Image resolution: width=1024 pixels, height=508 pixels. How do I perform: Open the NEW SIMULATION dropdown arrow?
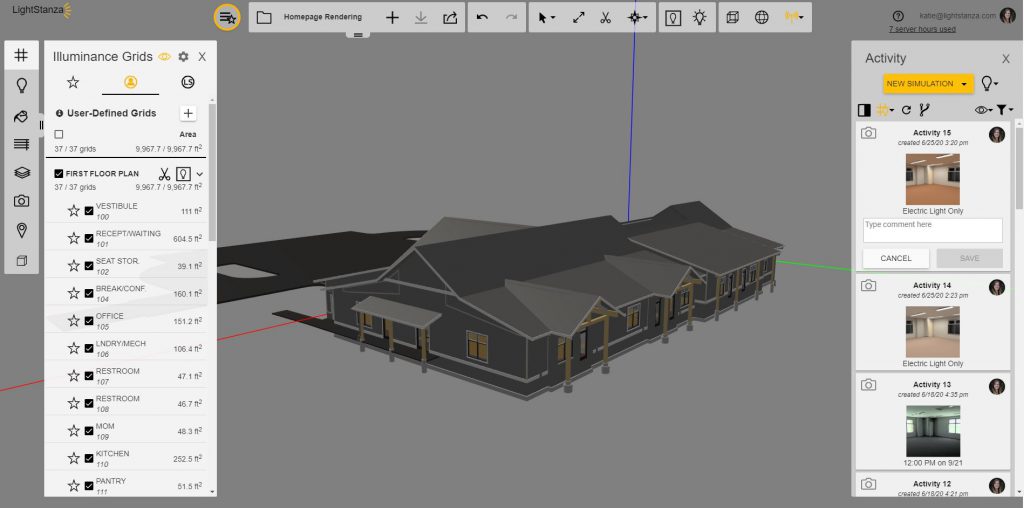pos(965,84)
